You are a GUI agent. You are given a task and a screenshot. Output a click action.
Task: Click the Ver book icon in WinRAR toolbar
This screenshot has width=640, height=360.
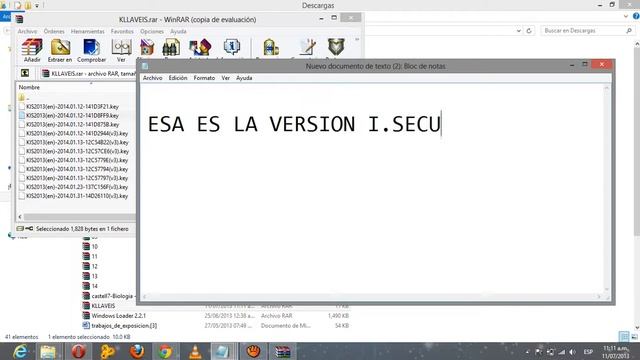click(121, 50)
